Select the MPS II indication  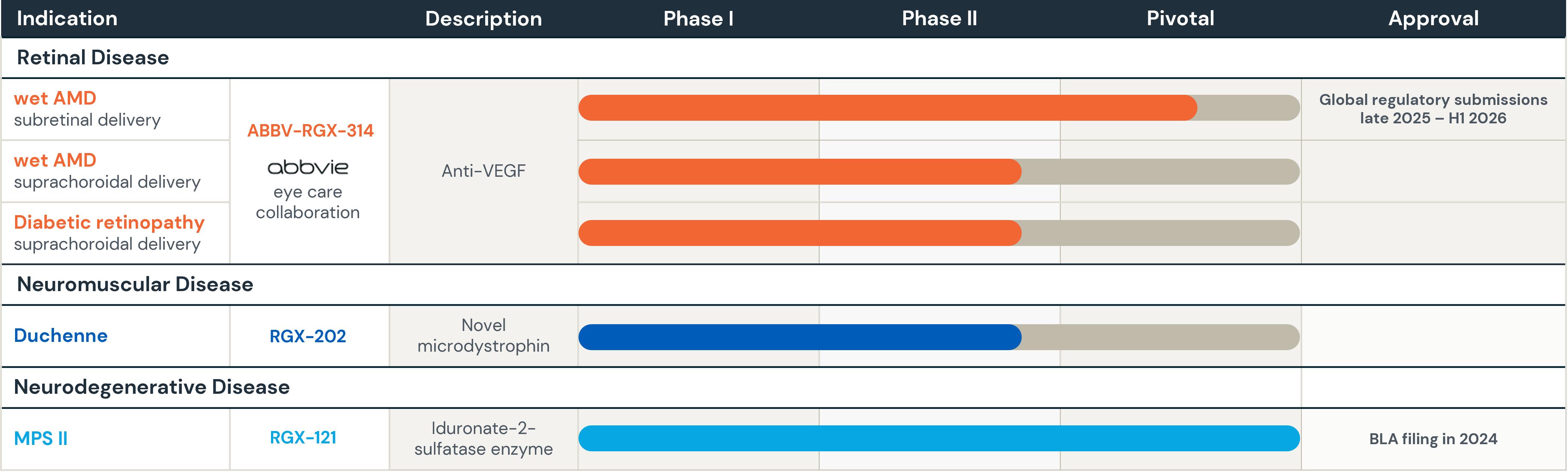coord(41,439)
